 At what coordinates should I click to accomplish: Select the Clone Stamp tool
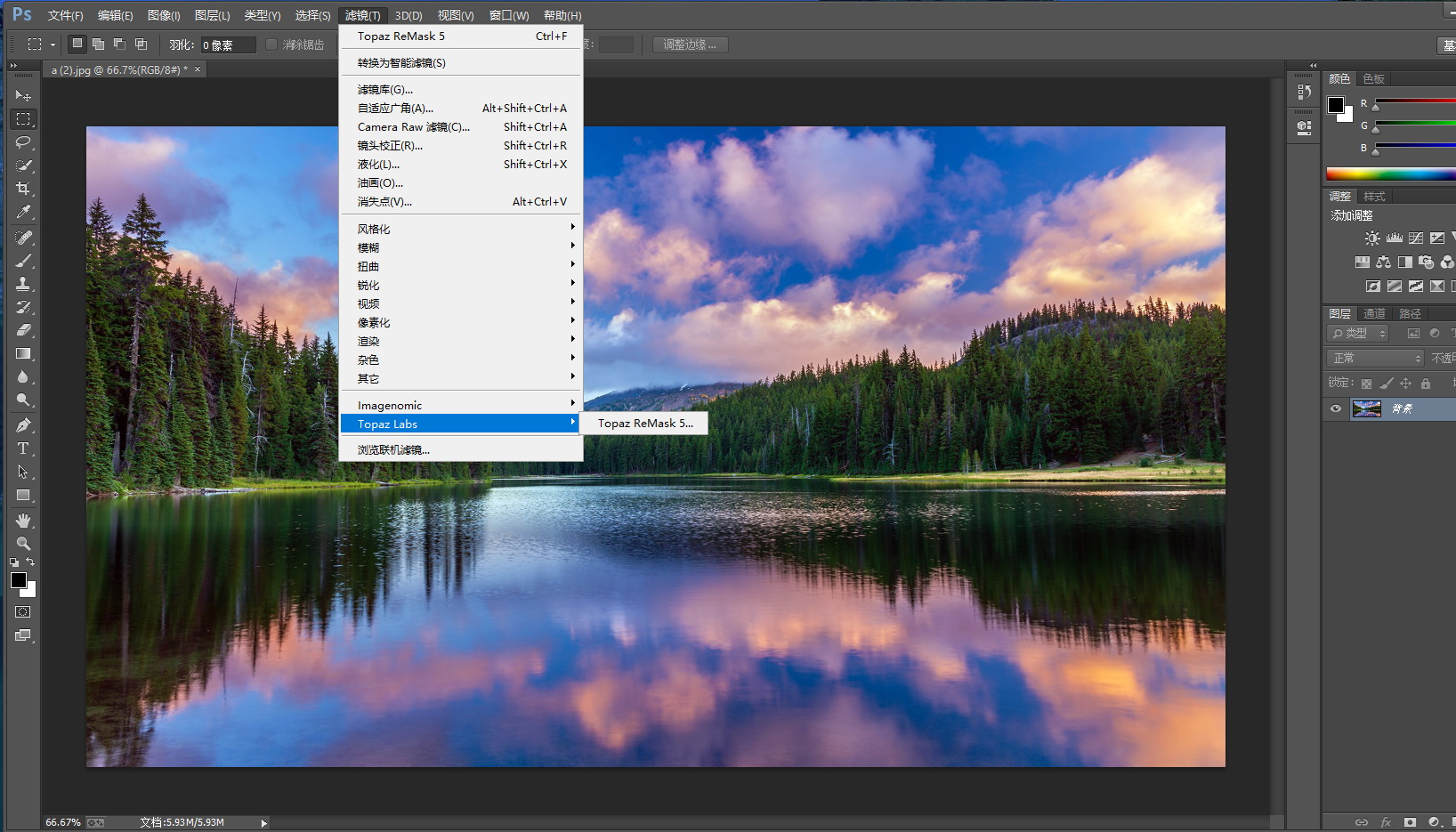pyautogui.click(x=23, y=284)
